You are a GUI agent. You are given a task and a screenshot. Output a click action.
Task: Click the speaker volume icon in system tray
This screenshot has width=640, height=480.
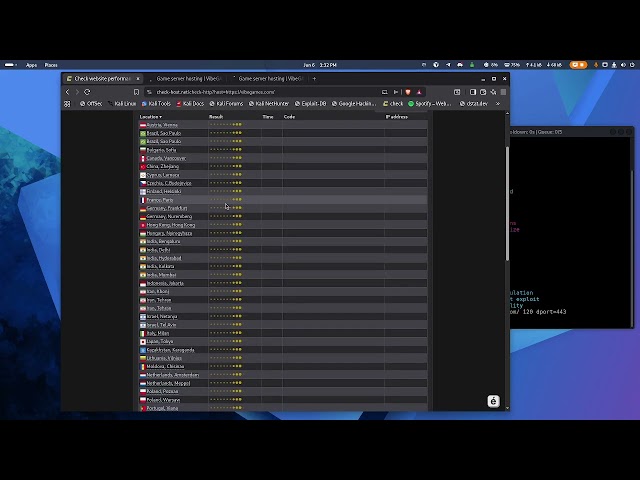pyautogui.click(x=623, y=65)
